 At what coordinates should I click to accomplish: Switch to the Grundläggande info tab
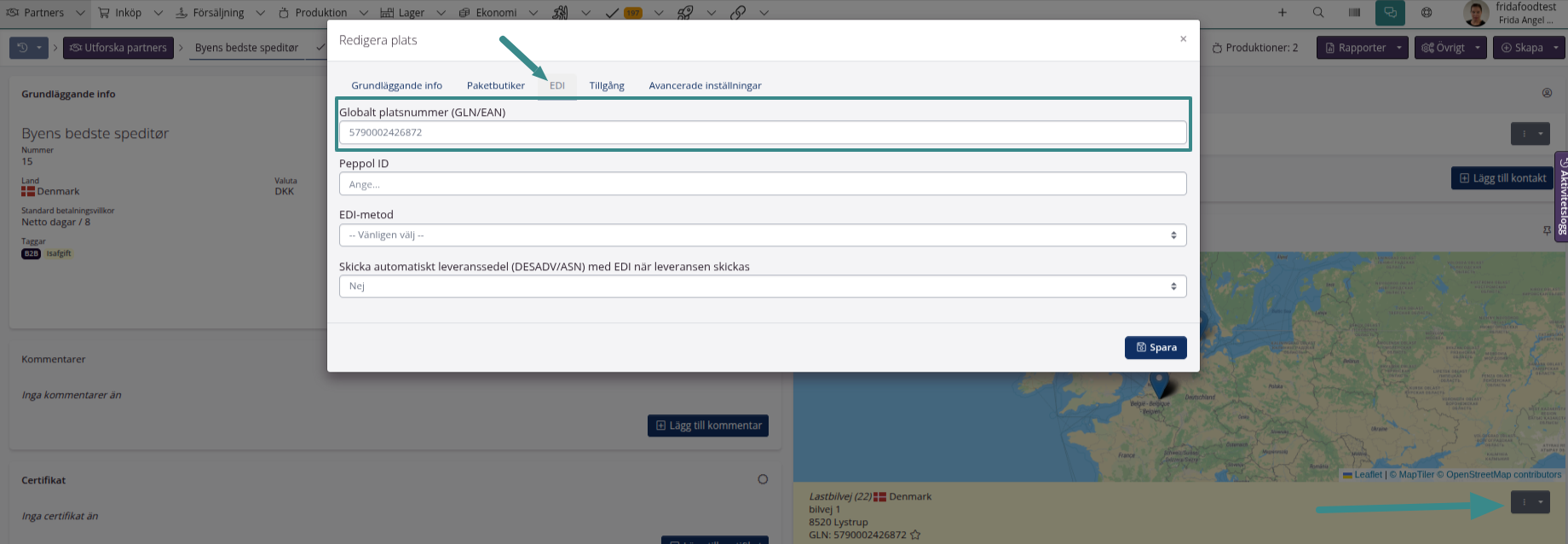[x=397, y=85]
